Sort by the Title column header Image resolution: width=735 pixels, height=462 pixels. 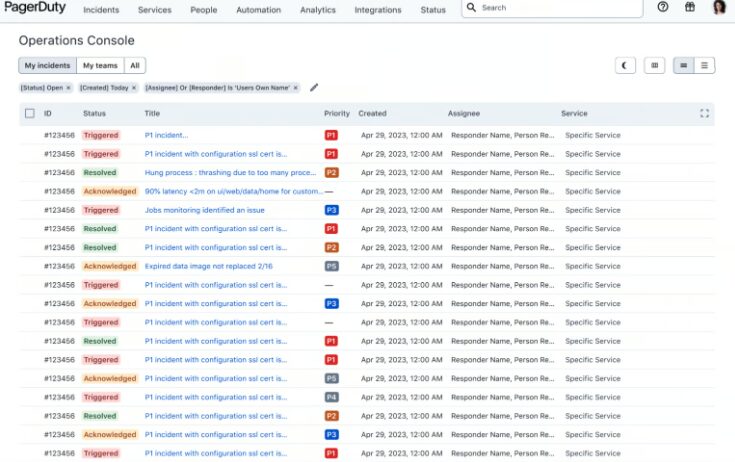point(152,113)
